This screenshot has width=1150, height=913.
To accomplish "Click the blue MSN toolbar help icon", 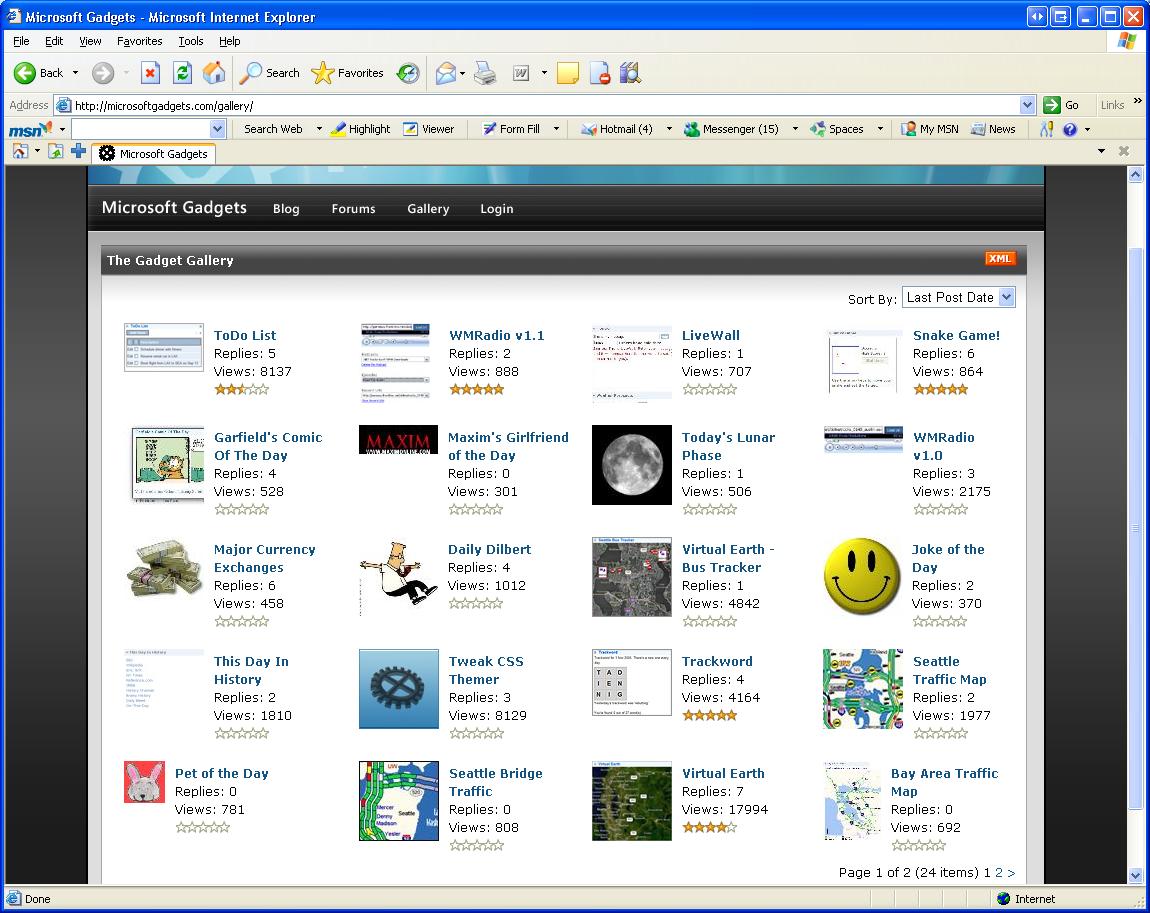I will pyautogui.click(x=1070, y=130).
